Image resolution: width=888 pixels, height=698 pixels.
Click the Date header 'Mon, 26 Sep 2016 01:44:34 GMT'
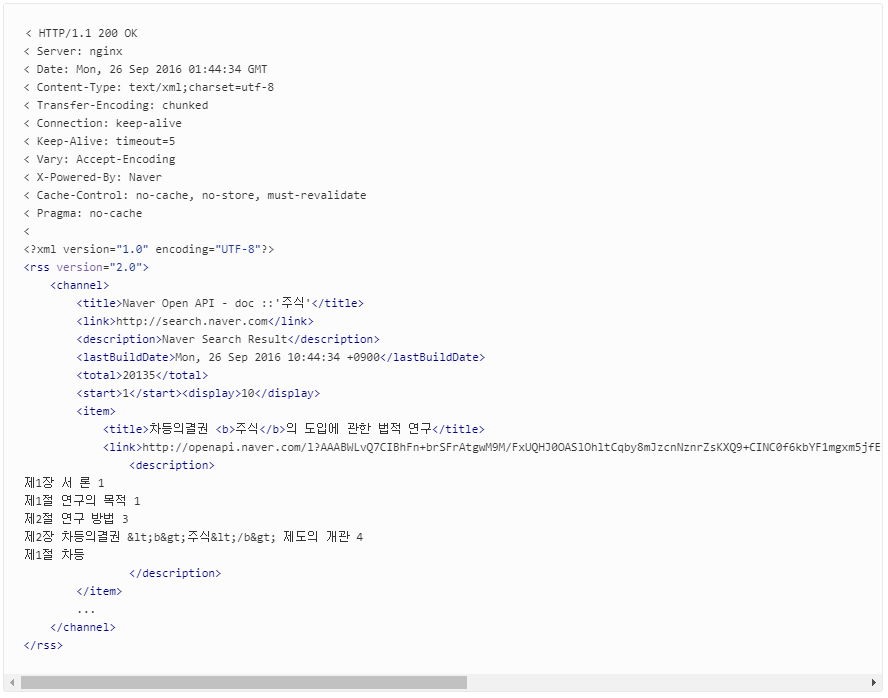pyautogui.click(x=146, y=70)
